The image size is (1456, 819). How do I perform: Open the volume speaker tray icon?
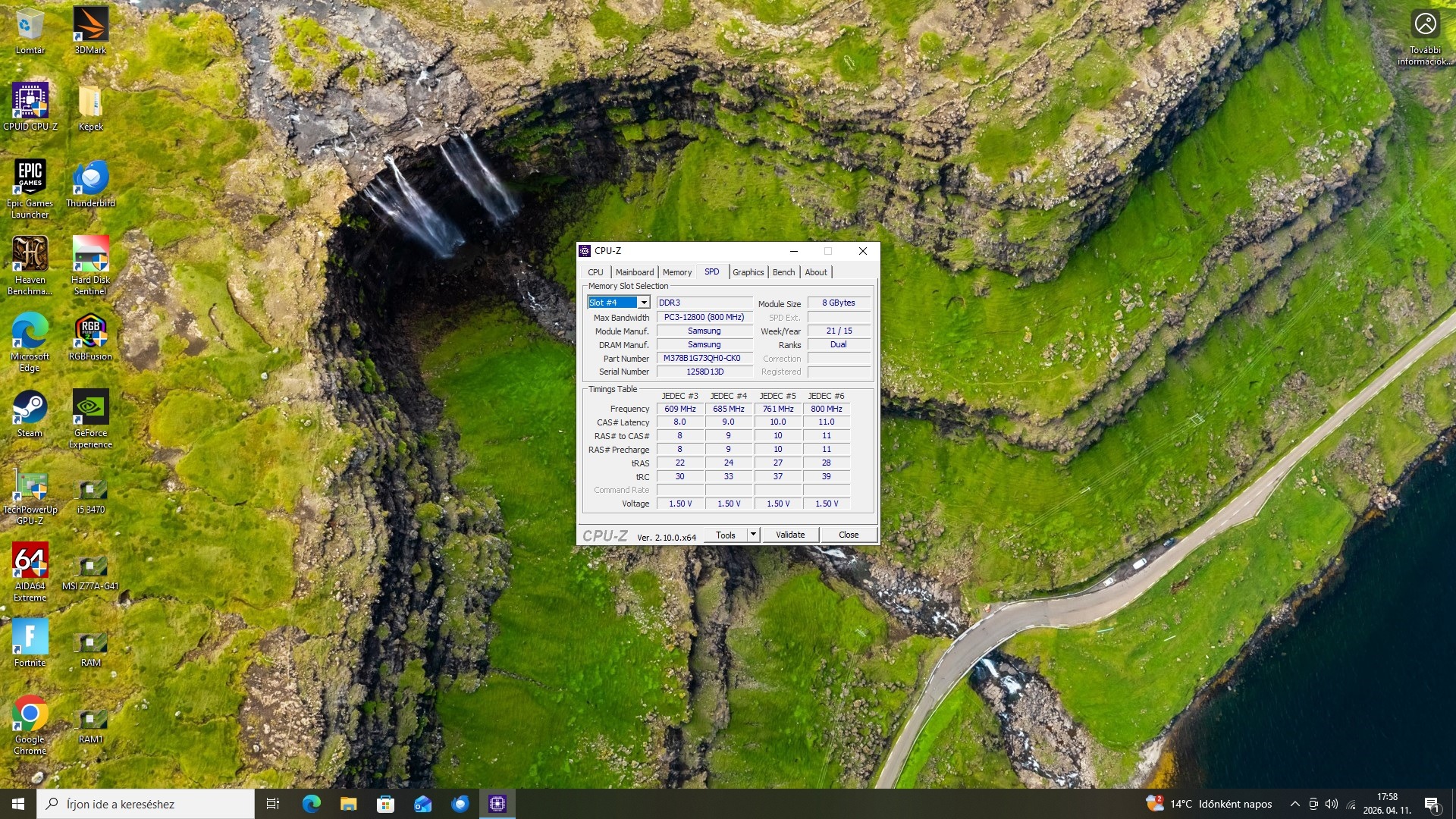[x=1332, y=804]
